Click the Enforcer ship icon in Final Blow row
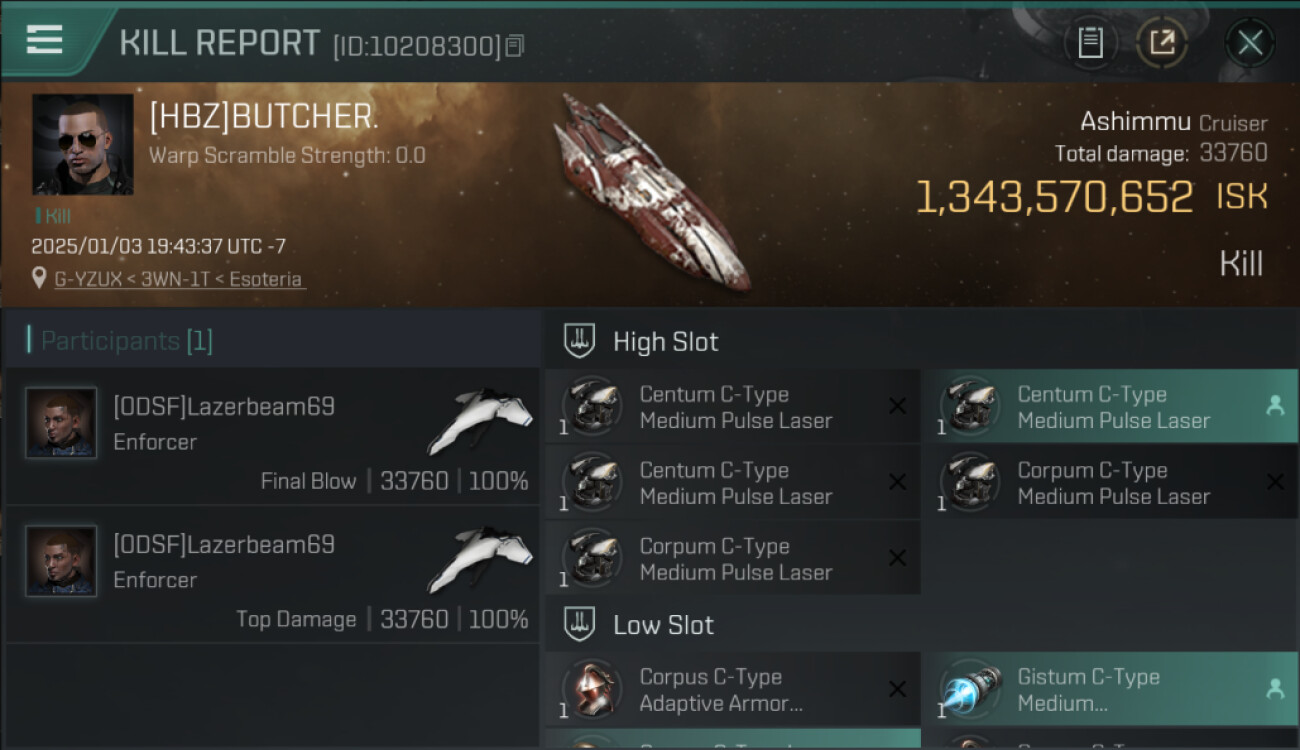The height and width of the screenshot is (750, 1300). pyautogui.click(x=480, y=420)
